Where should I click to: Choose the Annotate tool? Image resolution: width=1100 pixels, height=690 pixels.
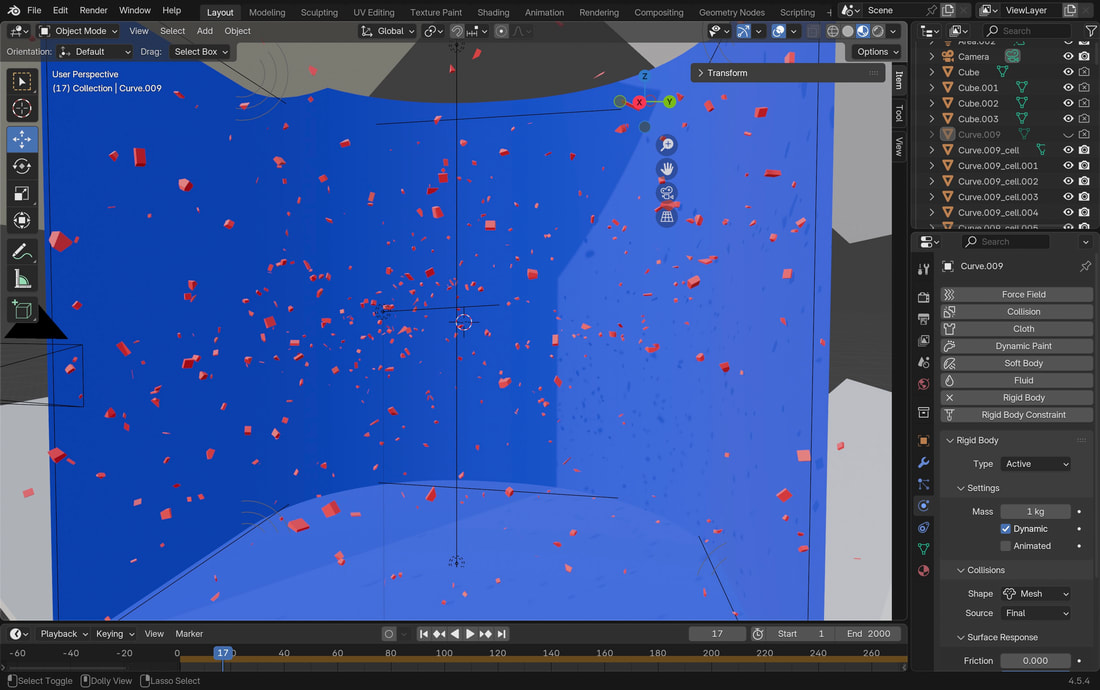(x=22, y=251)
